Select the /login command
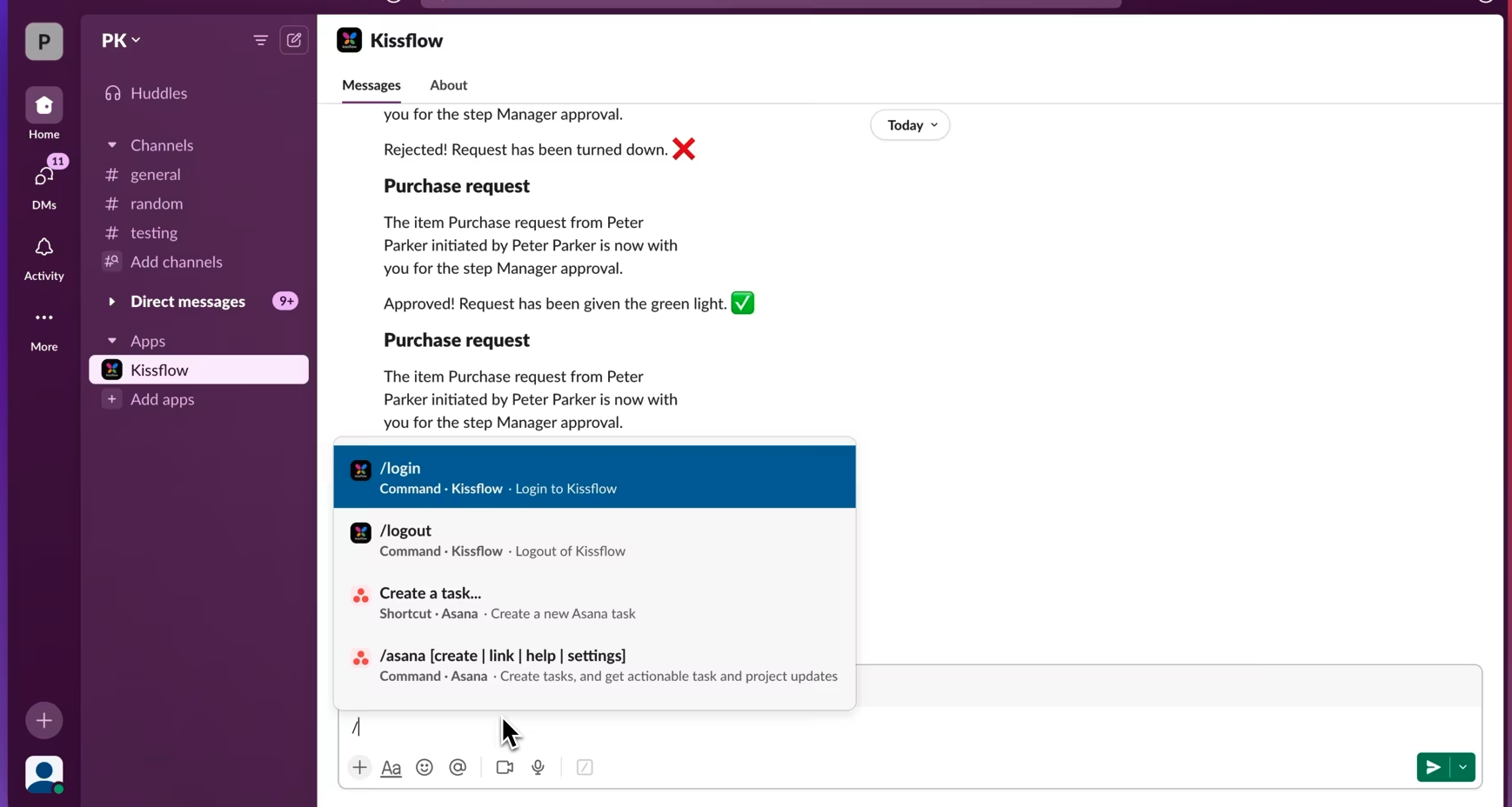1512x807 pixels. (595, 477)
